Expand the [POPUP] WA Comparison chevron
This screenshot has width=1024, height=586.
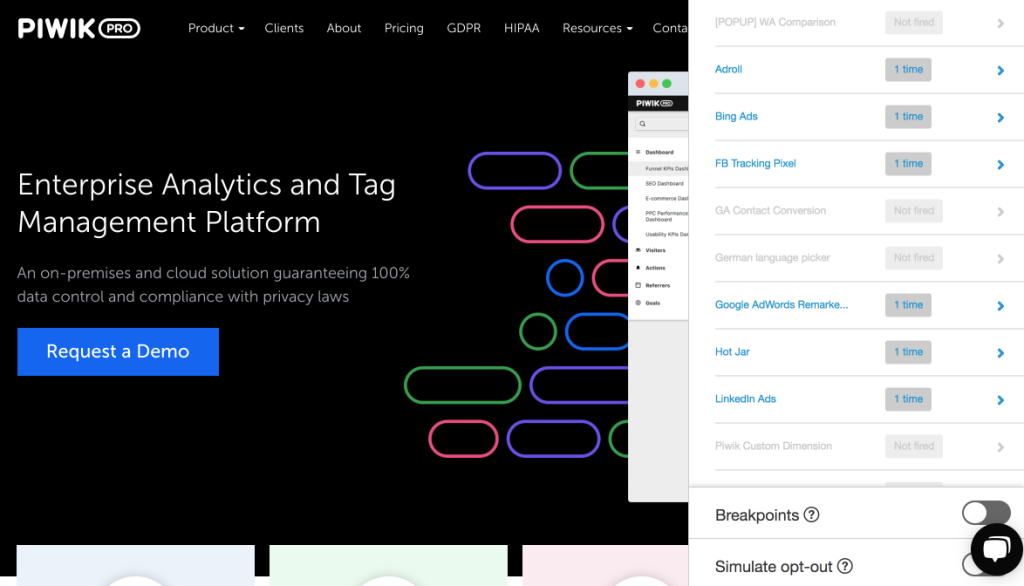point(1000,23)
